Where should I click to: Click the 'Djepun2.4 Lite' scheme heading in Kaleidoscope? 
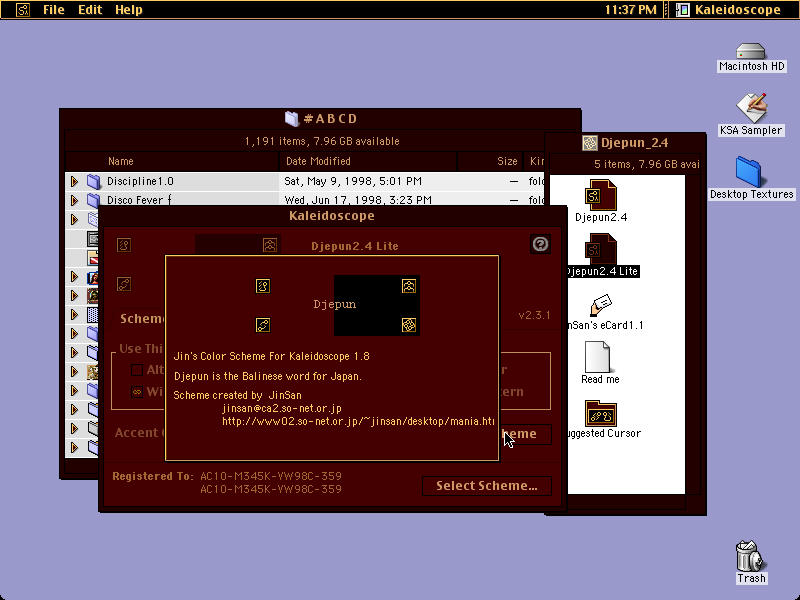click(355, 246)
